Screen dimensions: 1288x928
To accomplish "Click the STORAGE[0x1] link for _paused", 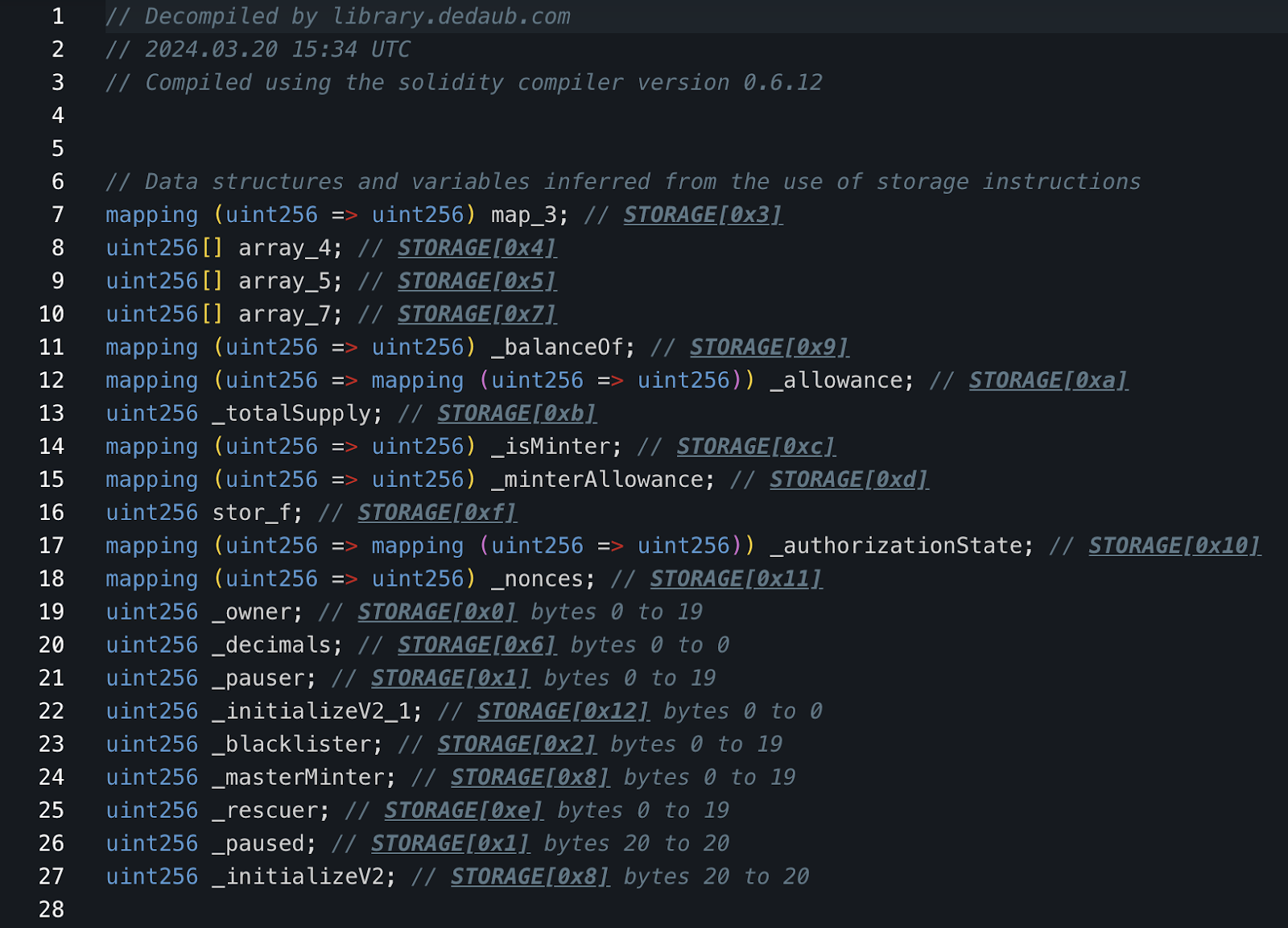I will [450, 843].
